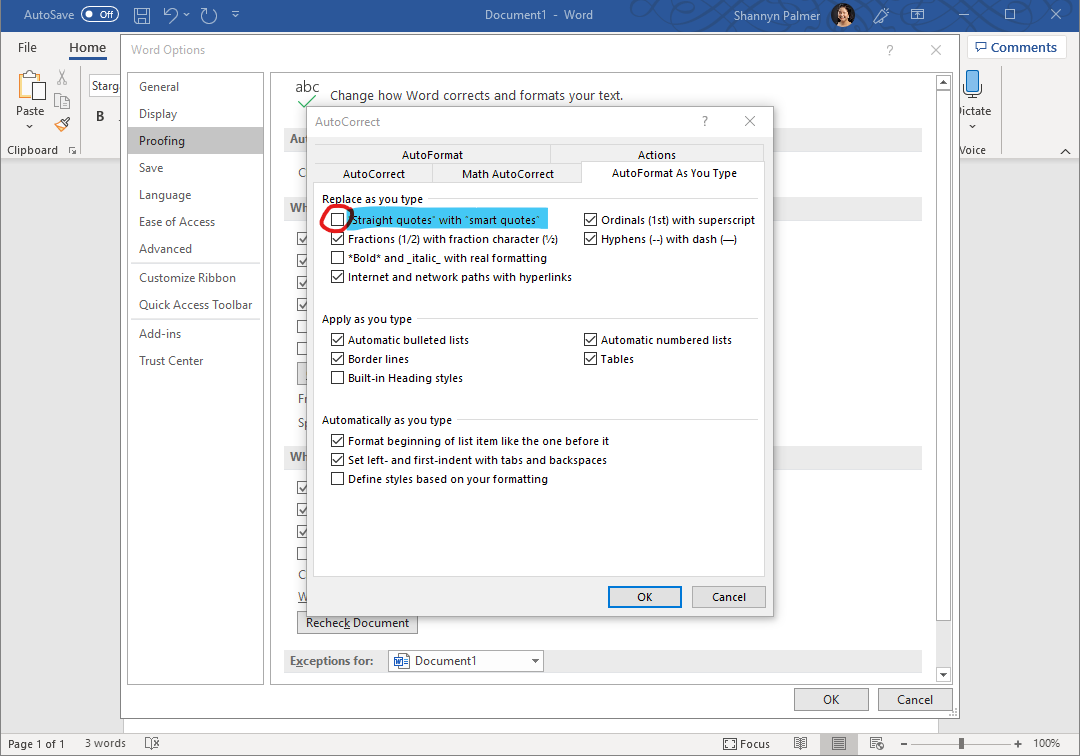1080x756 pixels.
Task: Click the Word Options help question mark
Action: [x=890, y=50]
